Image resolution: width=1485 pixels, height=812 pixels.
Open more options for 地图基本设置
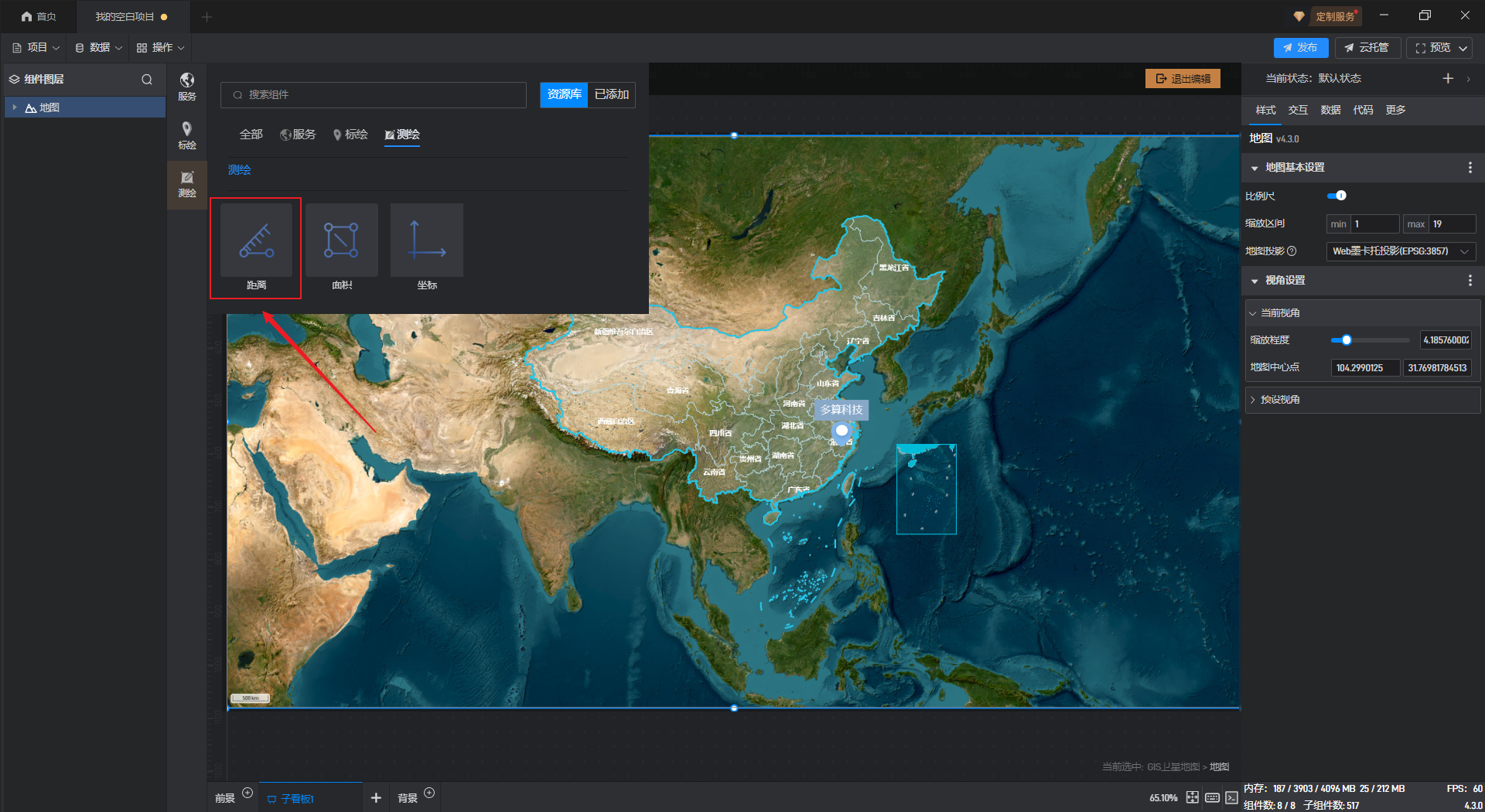(x=1470, y=168)
